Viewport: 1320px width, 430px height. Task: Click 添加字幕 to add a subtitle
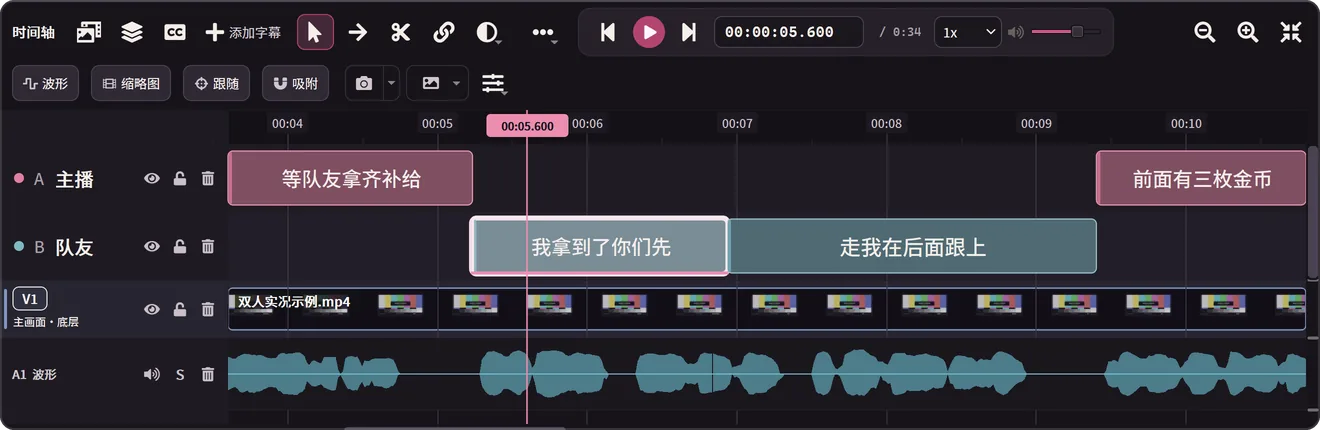(243, 32)
